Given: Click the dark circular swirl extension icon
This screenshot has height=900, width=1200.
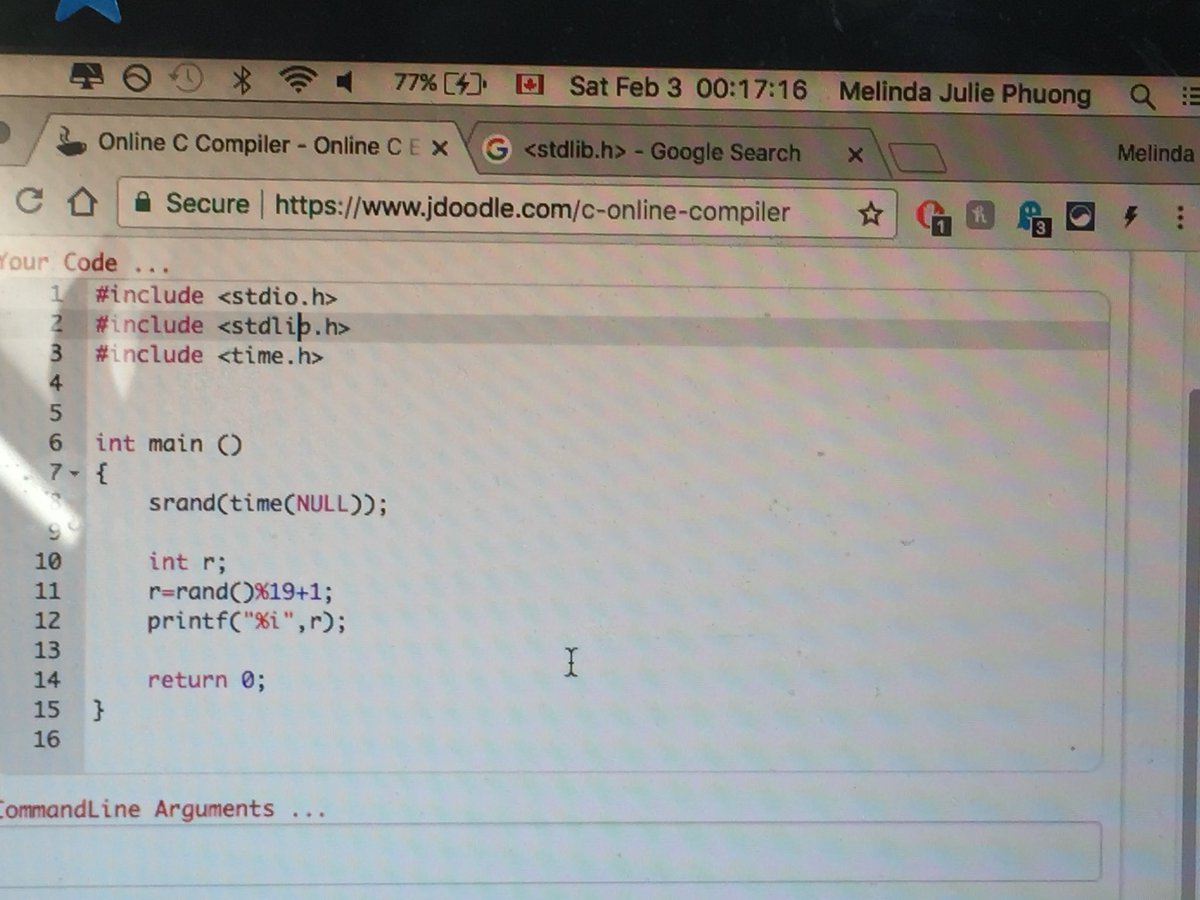Looking at the screenshot, I should 1080,215.
